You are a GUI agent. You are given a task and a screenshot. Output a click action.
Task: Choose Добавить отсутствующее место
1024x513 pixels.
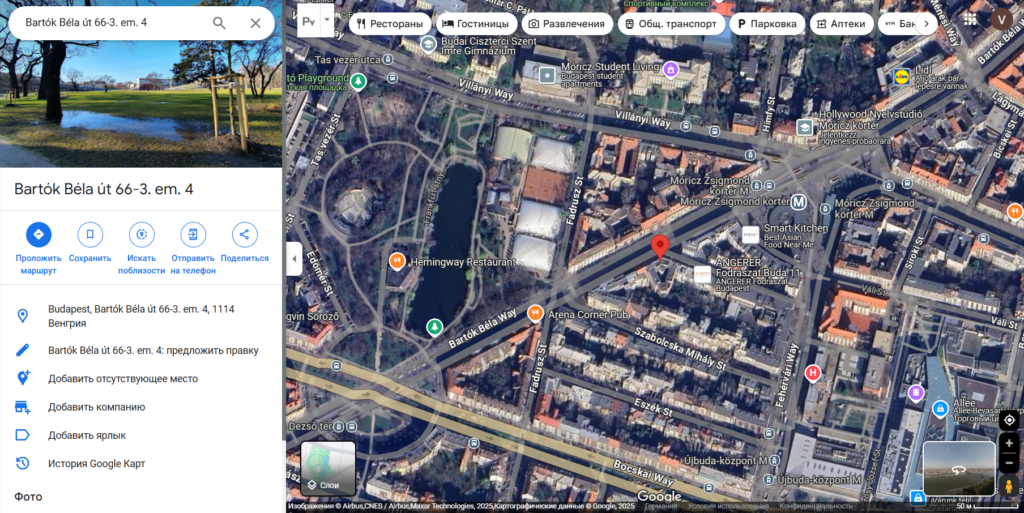[141, 379]
